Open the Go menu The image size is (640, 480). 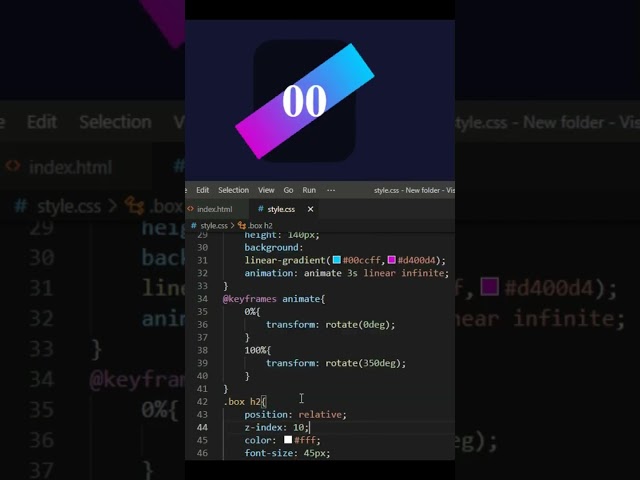288,190
